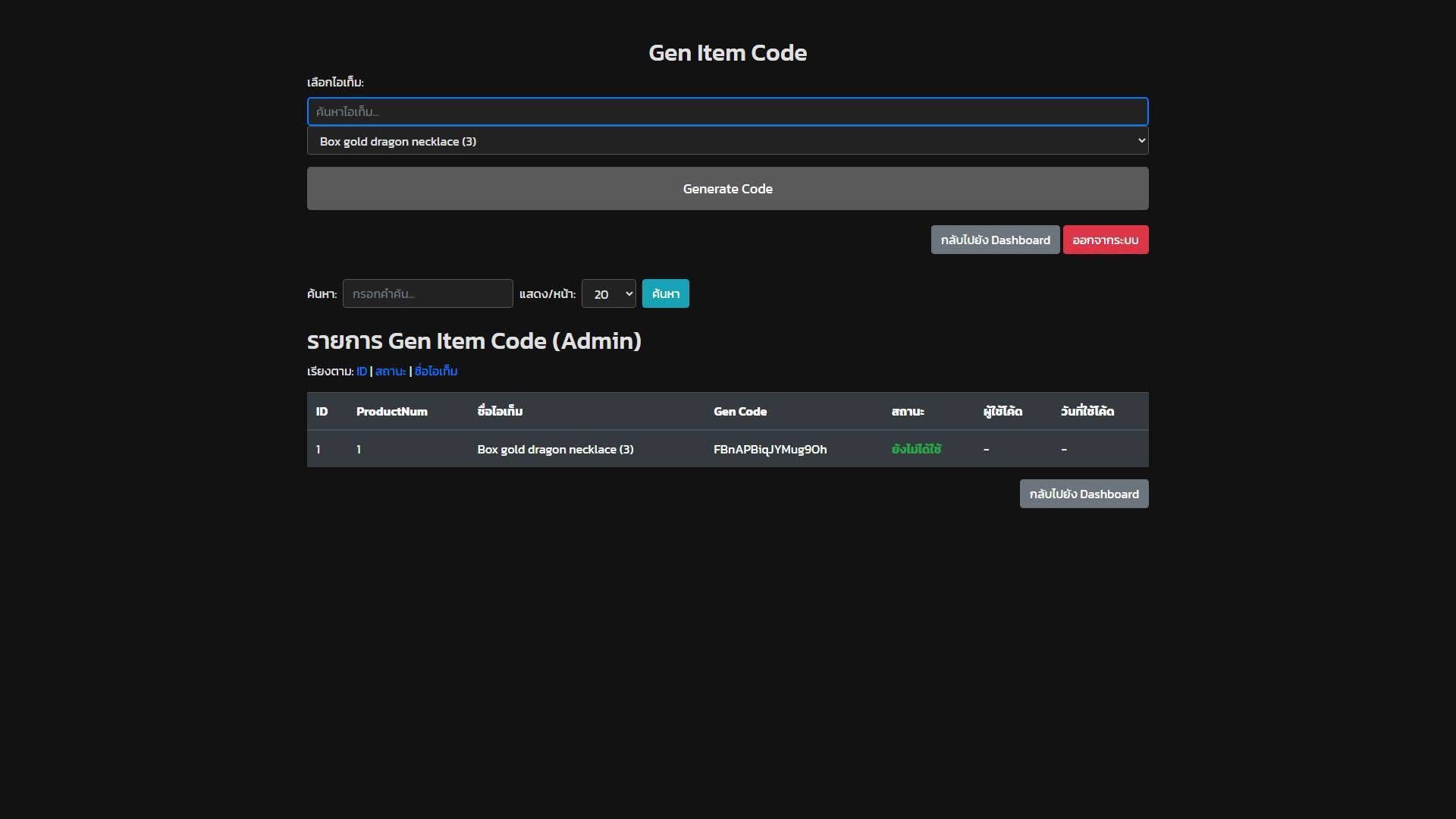The width and height of the screenshot is (1456, 819).
Task: Focus the item search field at top
Action: pyautogui.click(x=727, y=111)
